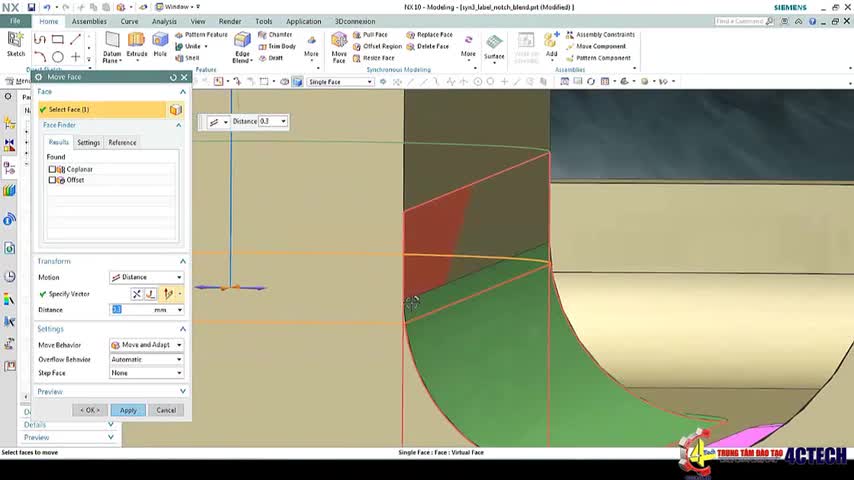
Task: Choose the Chamfer tool
Action: point(275,34)
